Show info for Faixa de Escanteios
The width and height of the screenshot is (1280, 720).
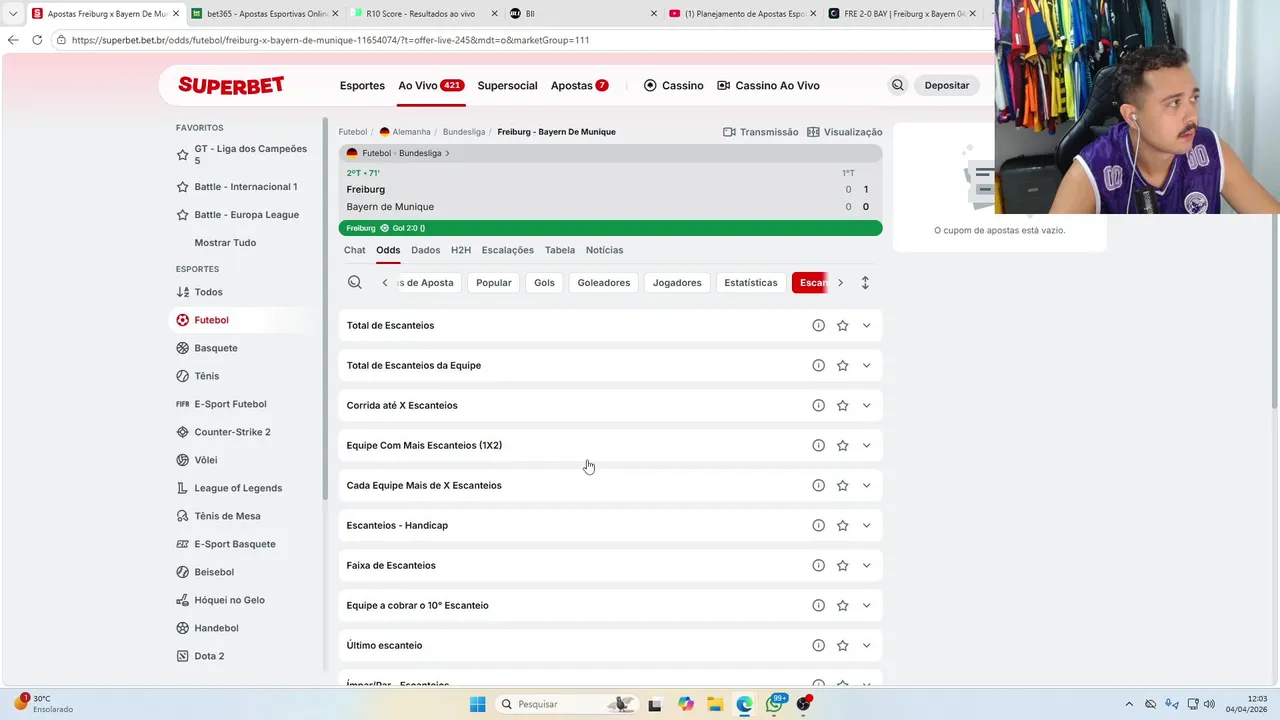coord(818,565)
